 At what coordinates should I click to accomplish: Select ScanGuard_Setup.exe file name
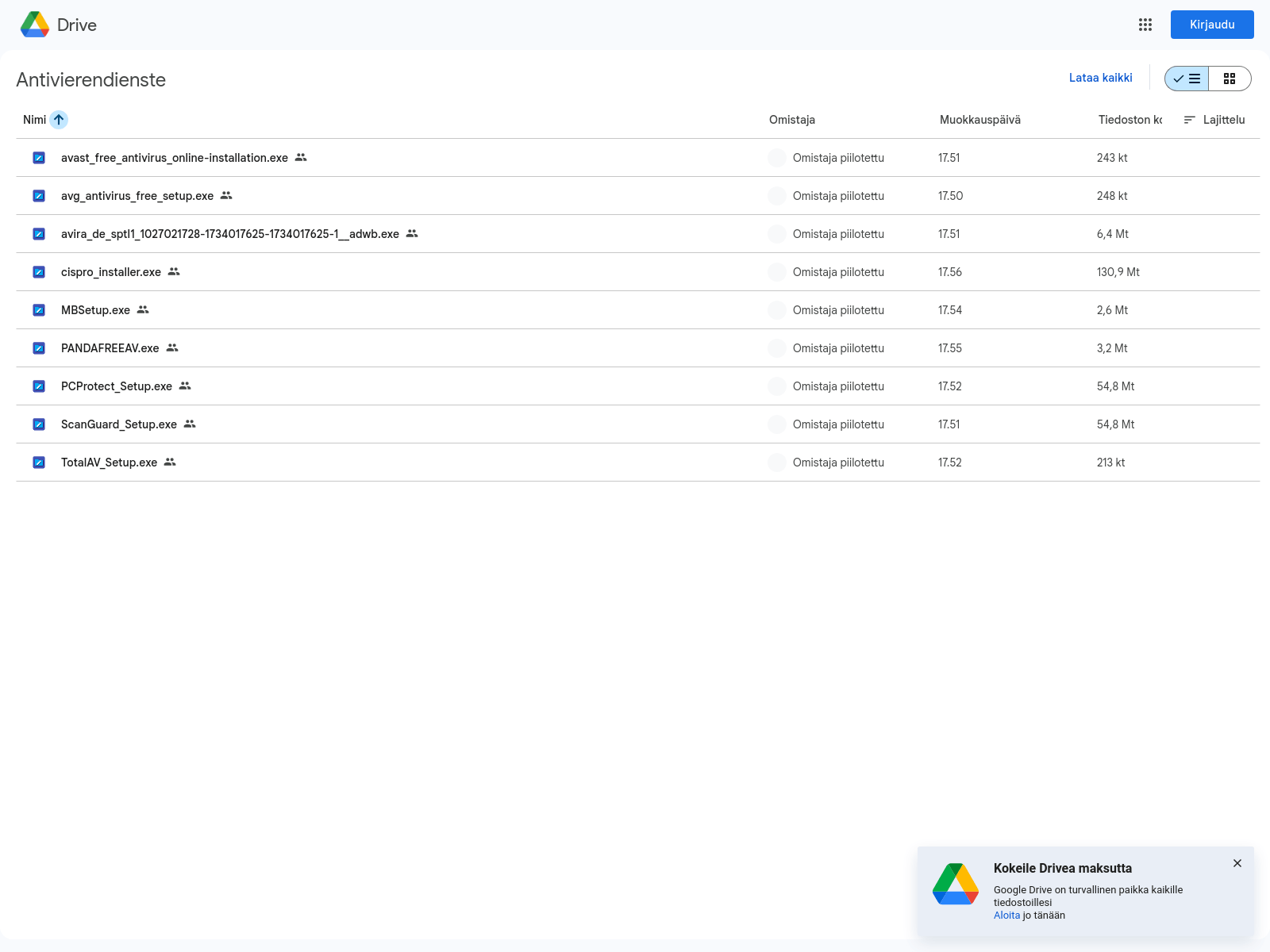(x=119, y=424)
